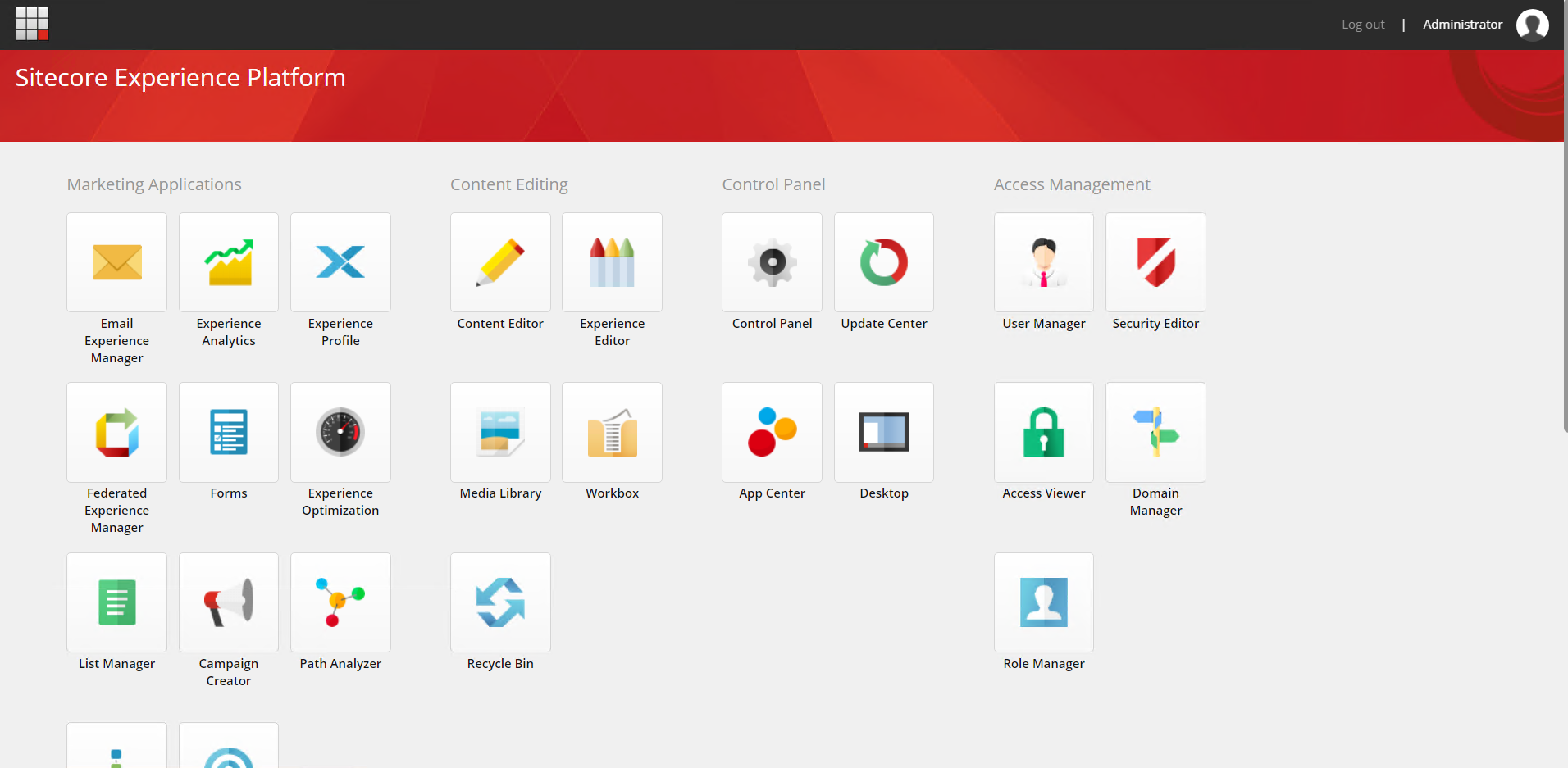Open User Manager

1044,262
